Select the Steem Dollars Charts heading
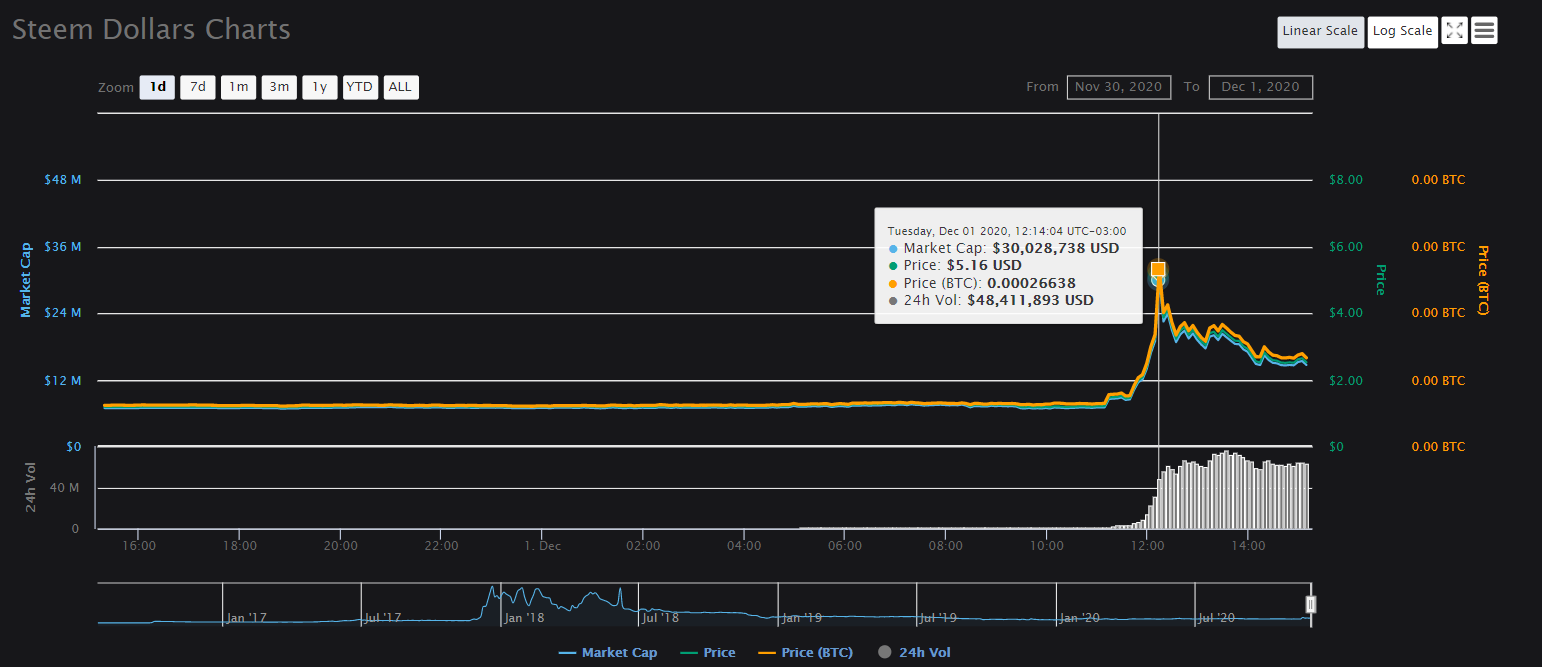 (151, 29)
